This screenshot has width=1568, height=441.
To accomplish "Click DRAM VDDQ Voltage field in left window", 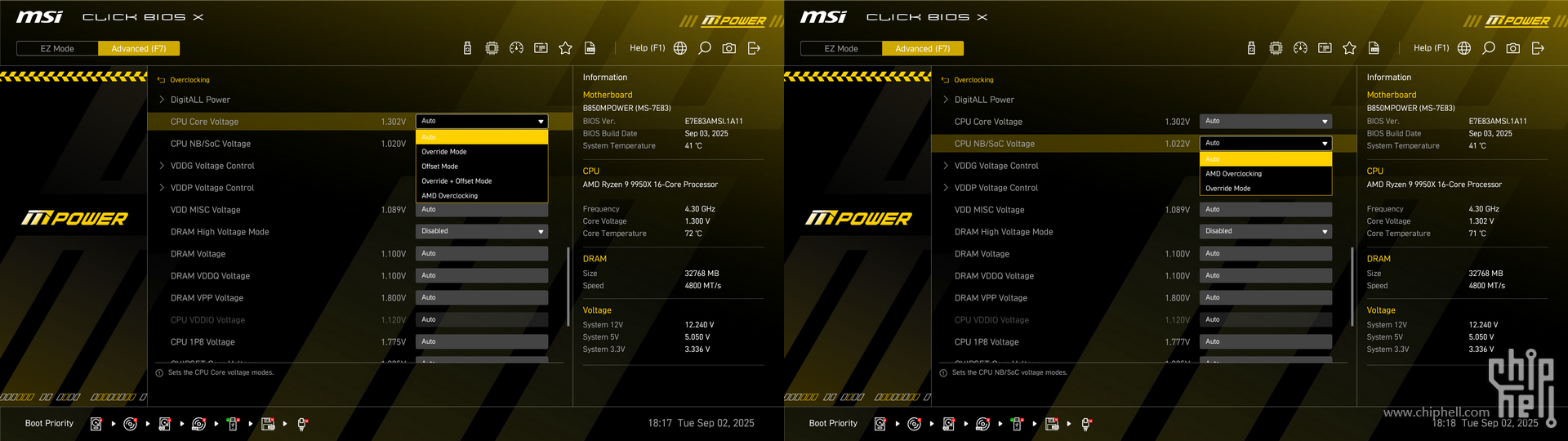I will (482, 275).
